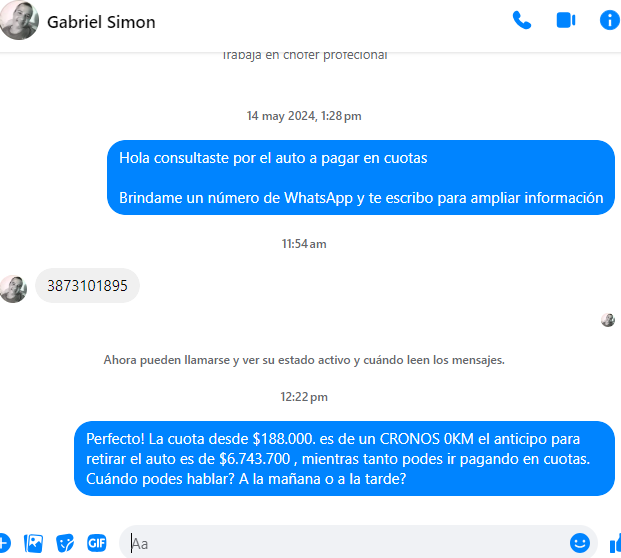Click the Aa message input field
The image size is (621, 558).
tap(349, 543)
